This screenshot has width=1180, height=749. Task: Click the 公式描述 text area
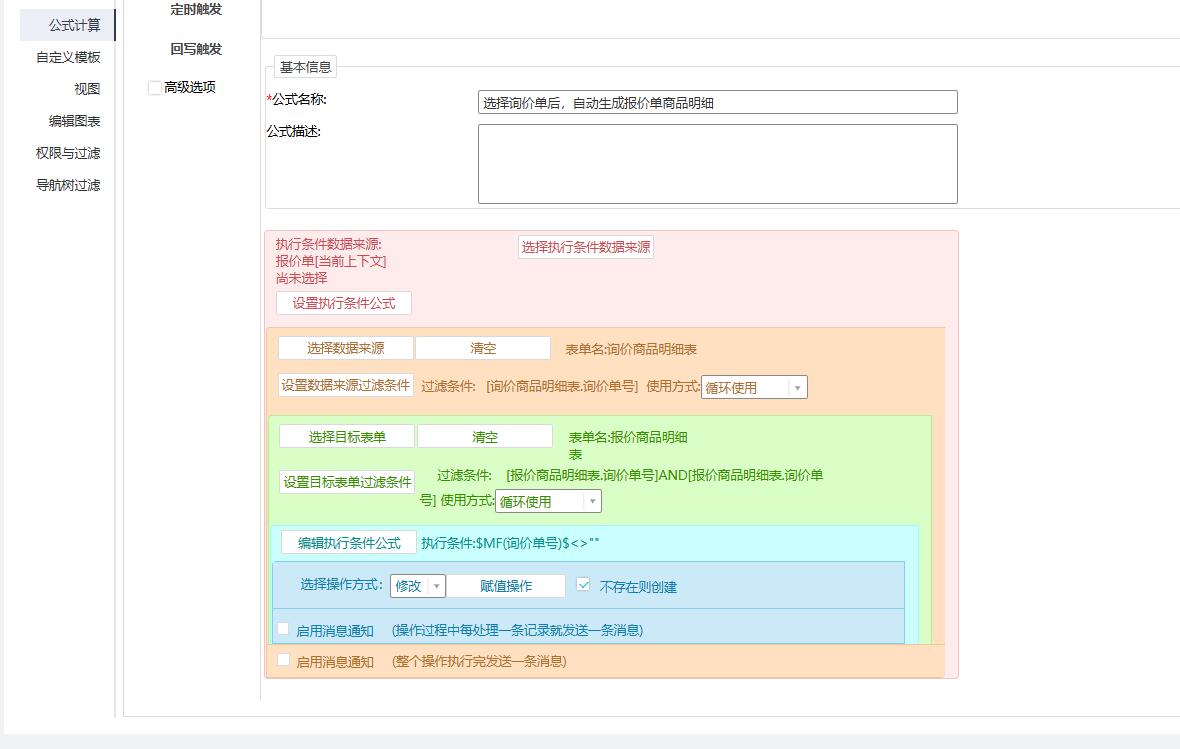[x=717, y=164]
